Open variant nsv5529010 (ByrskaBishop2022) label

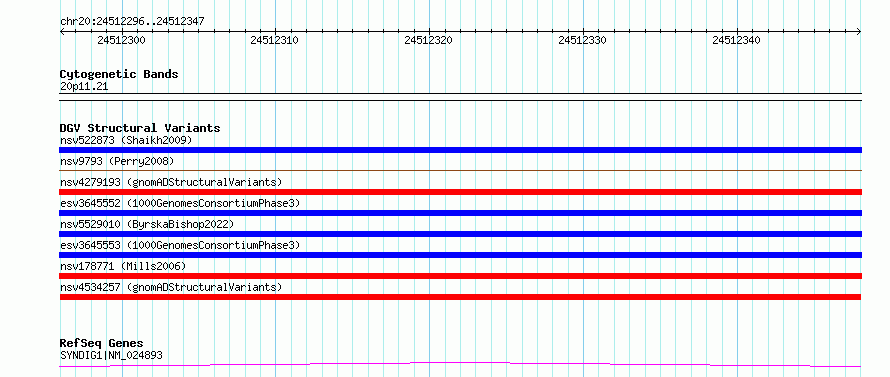(146, 224)
